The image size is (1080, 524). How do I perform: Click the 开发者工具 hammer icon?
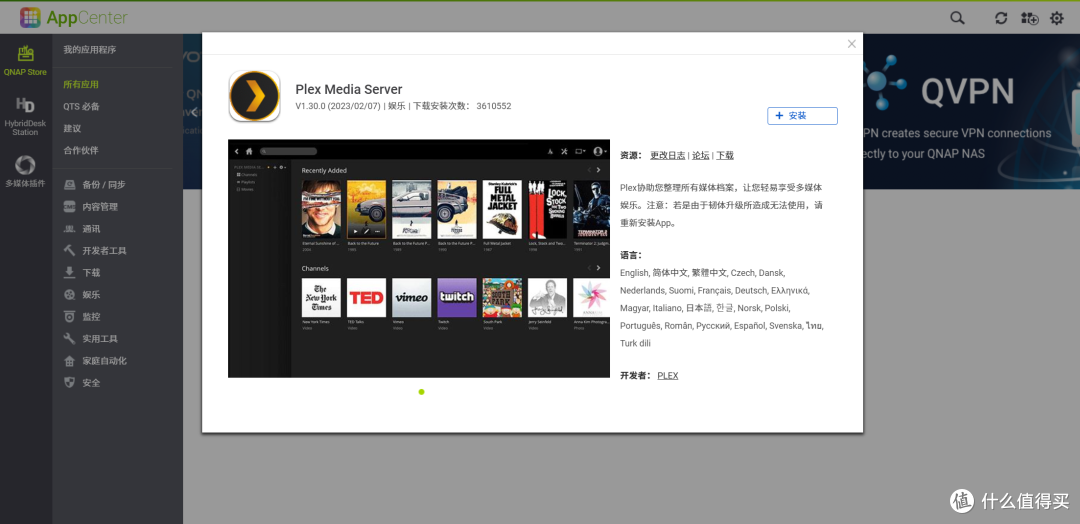69,251
